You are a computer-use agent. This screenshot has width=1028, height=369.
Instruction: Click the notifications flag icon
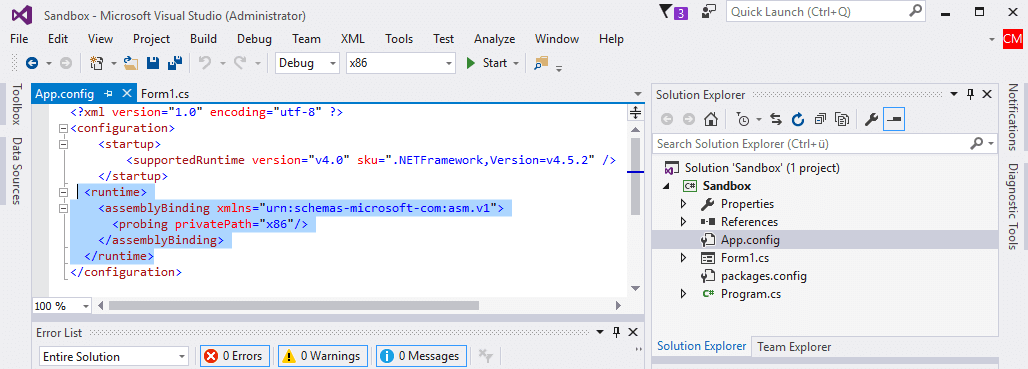(x=667, y=11)
